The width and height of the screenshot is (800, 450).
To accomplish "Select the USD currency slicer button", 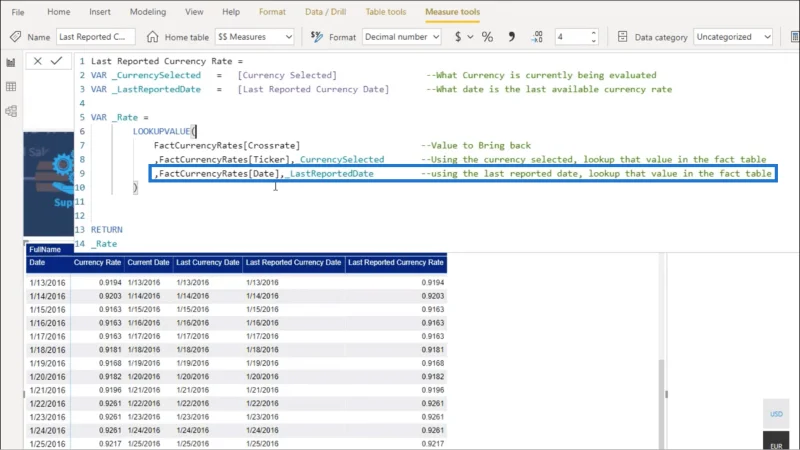I will click(776, 414).
